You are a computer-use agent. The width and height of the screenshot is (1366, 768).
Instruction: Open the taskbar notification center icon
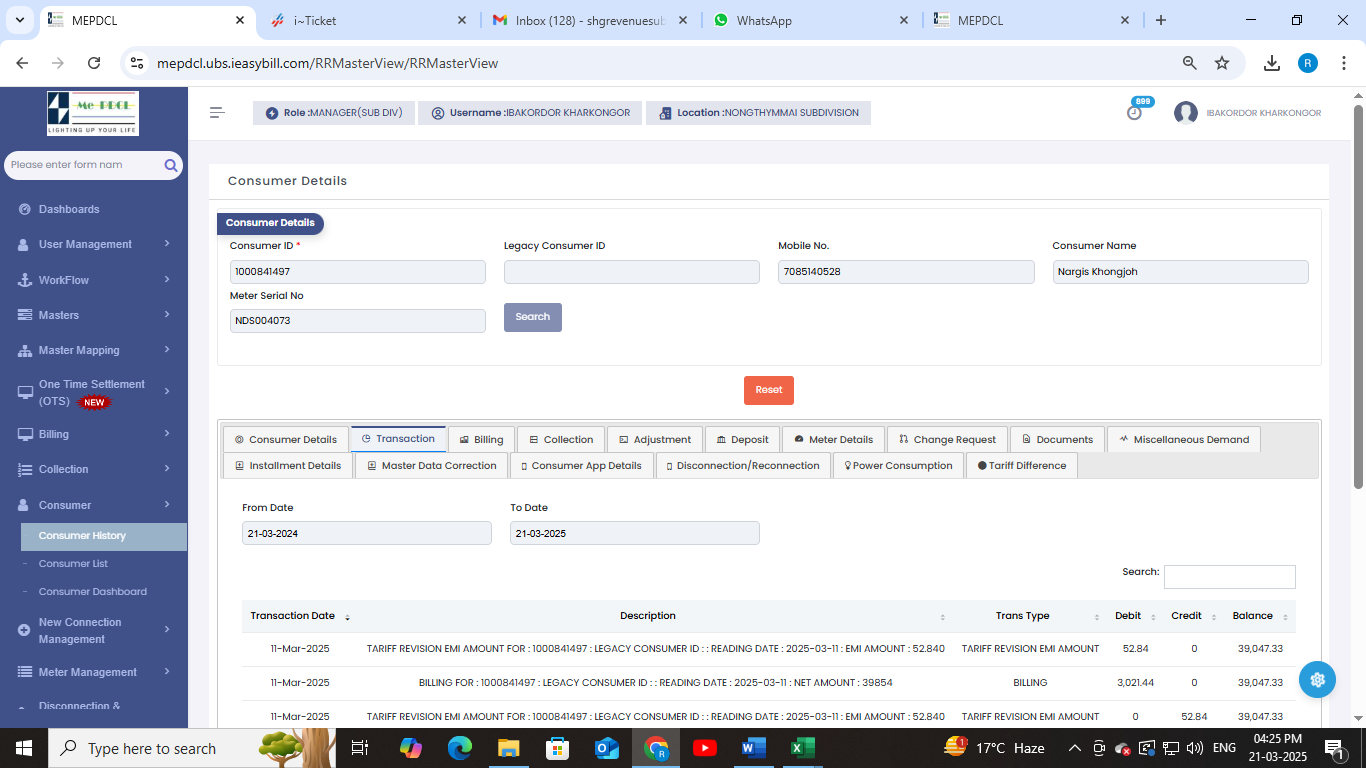pos(1334,748)
